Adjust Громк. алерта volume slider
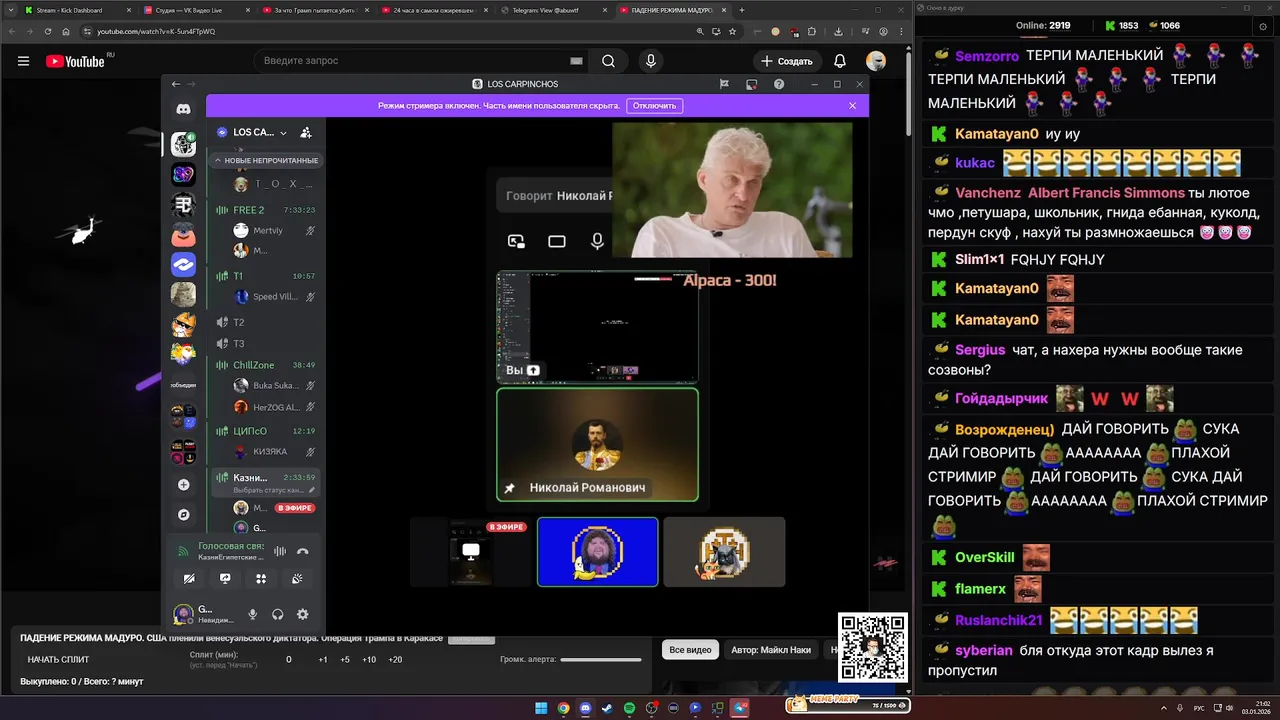 pos(600,659)
